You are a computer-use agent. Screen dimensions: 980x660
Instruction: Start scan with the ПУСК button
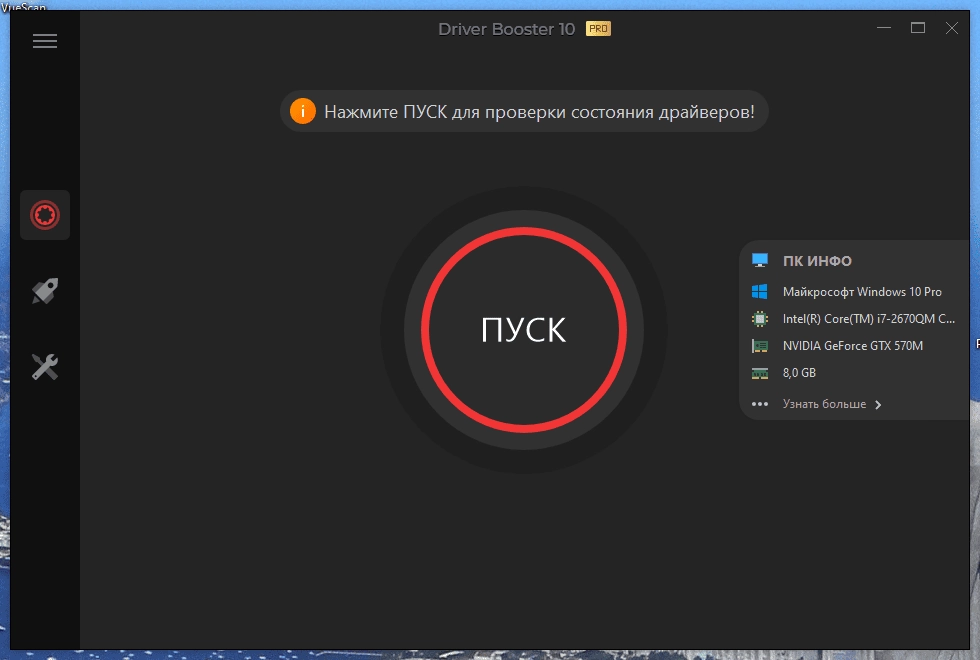tap(524, 329)
